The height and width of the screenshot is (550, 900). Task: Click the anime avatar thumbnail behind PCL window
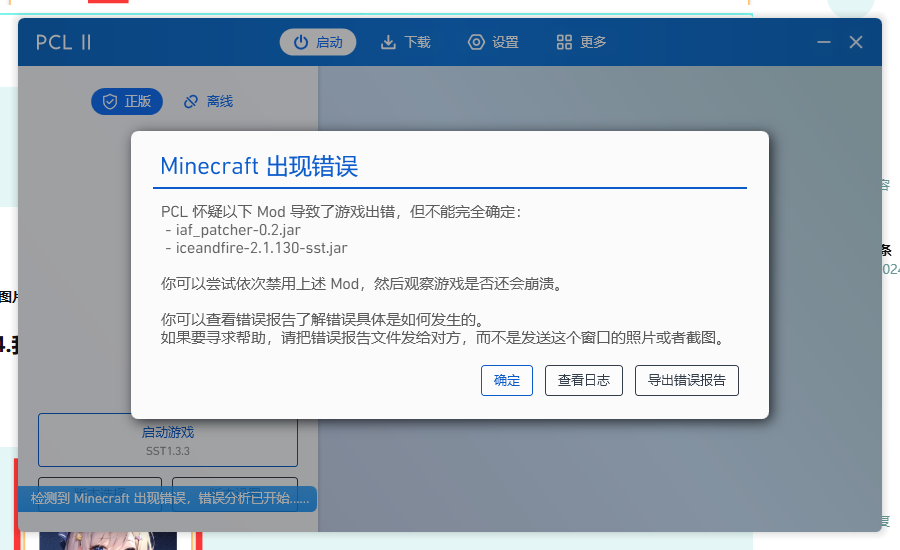tap(108, 541)
